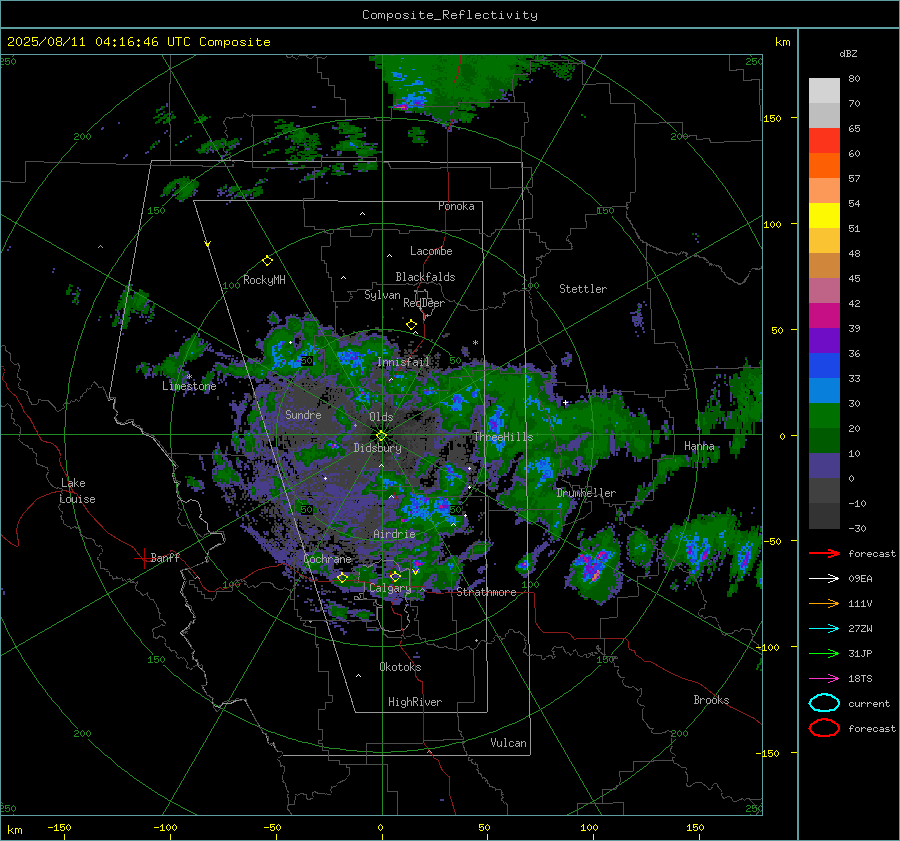Select the 36 dBZ purple color swatch
This screenshot has width=900, height=841.
tap(824, 340)
